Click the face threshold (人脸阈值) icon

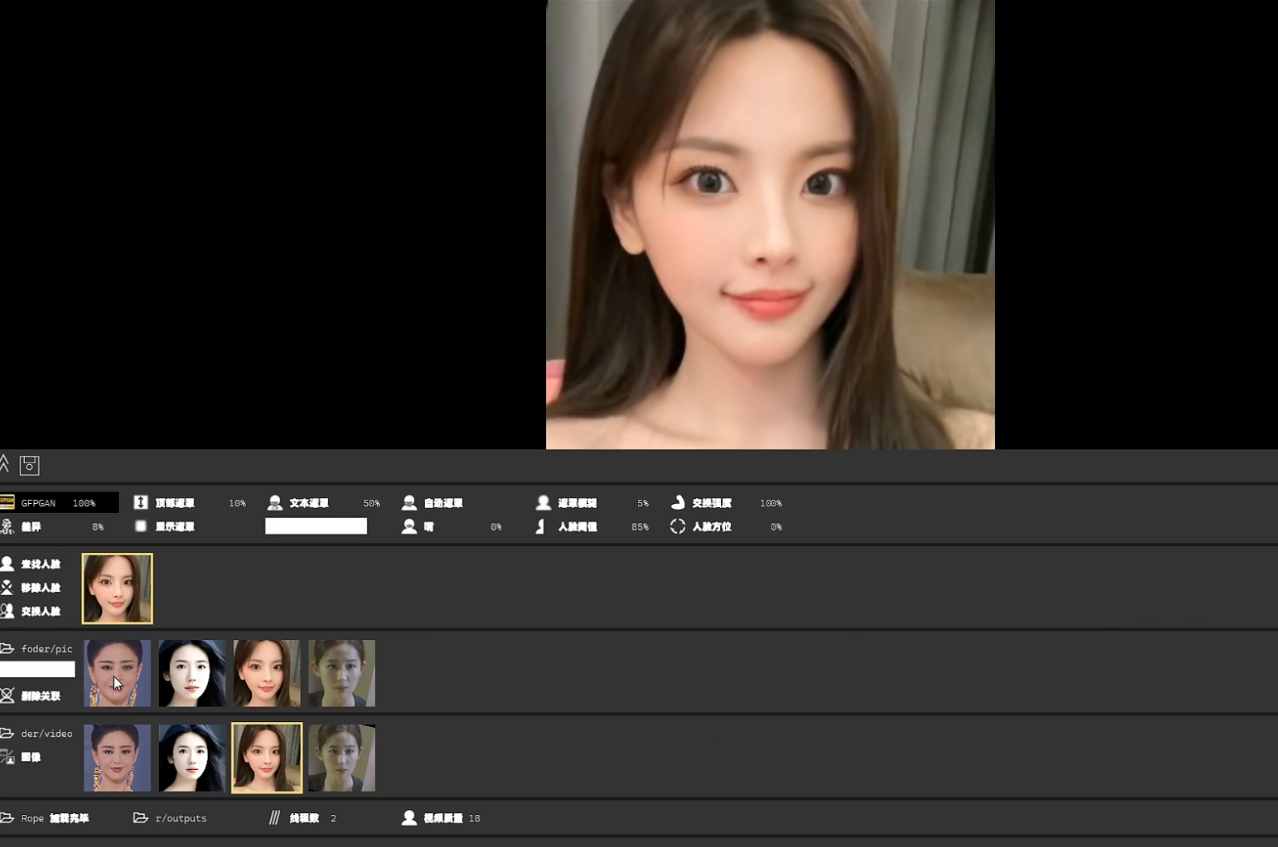tap(542, 526)
